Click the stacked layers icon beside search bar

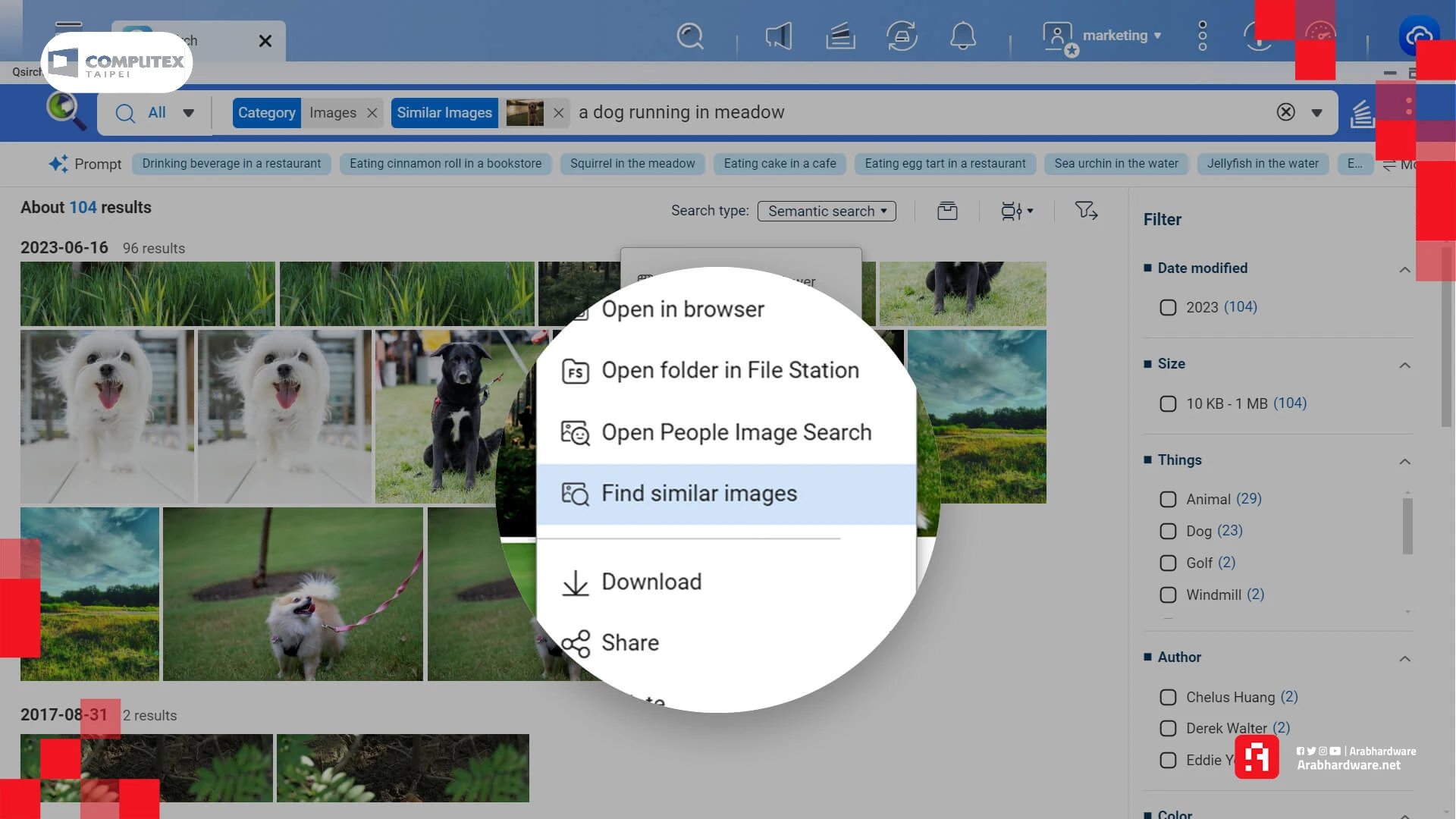click(1362, 114)
